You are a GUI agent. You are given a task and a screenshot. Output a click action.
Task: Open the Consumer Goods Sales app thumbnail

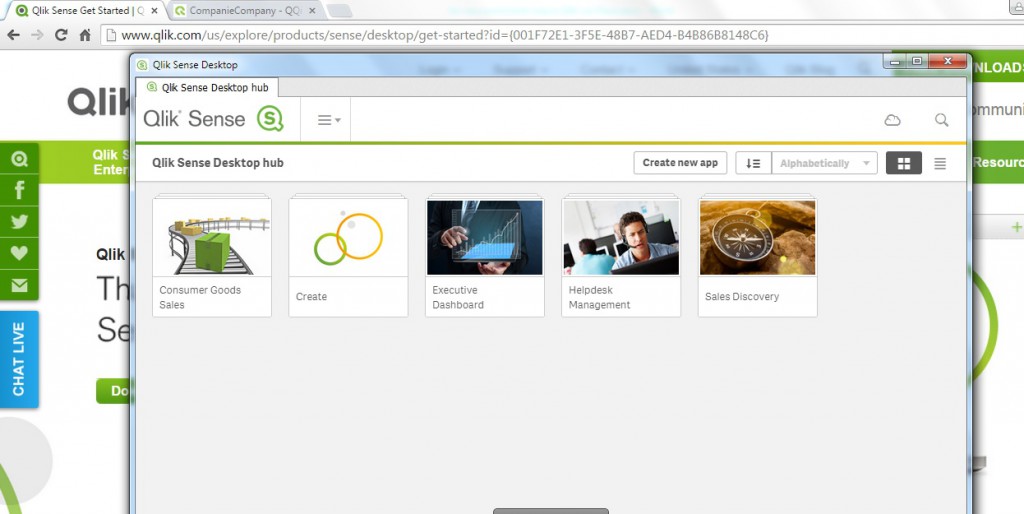(212, 237)
